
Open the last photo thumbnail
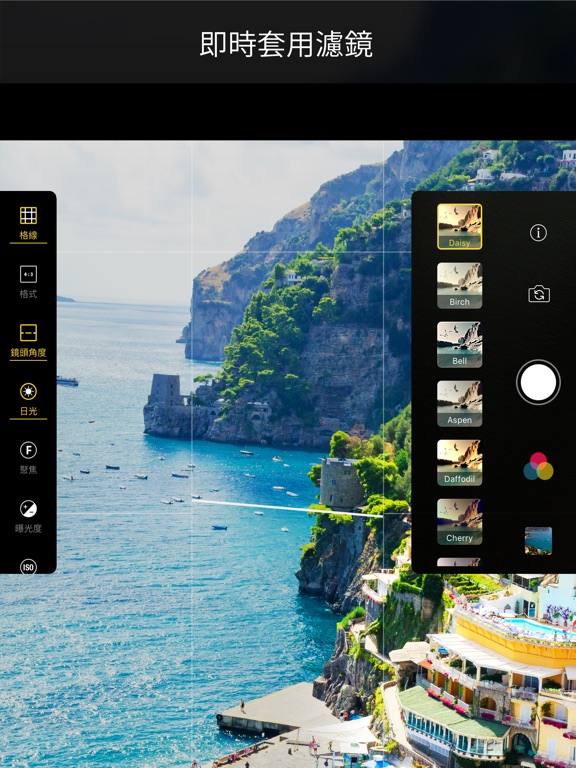[x=538, y=541]
